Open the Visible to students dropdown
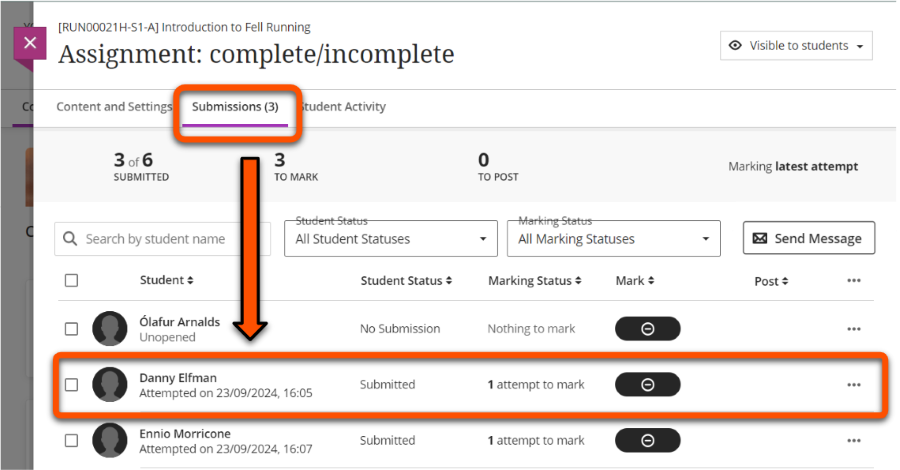The height and width of the screenshot is (470, 900). click(x=796, y=46)
